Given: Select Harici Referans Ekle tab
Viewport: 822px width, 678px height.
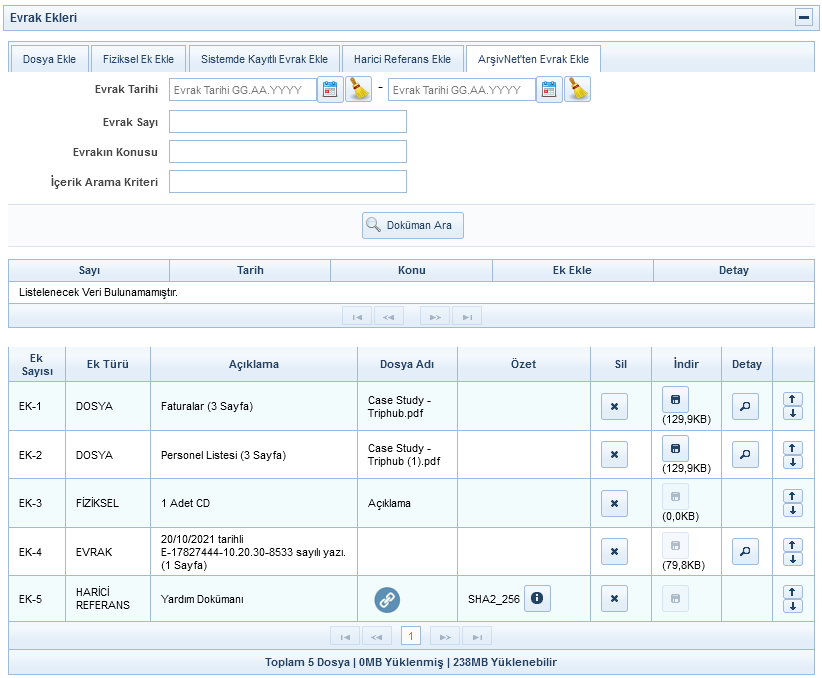Looking at the screenshot, I should click(402, 59).
